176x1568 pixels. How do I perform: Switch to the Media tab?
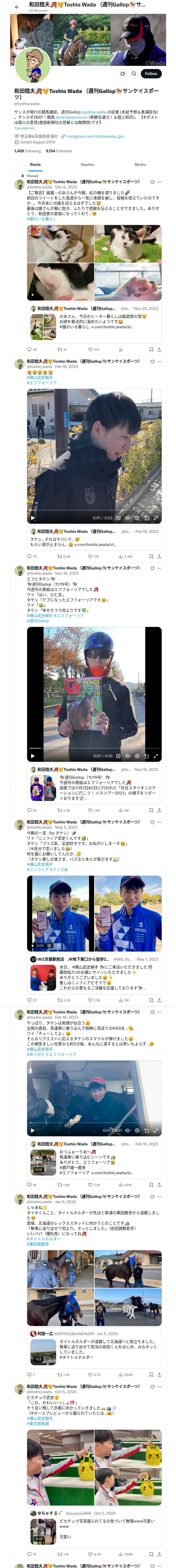tap(140, 164)
